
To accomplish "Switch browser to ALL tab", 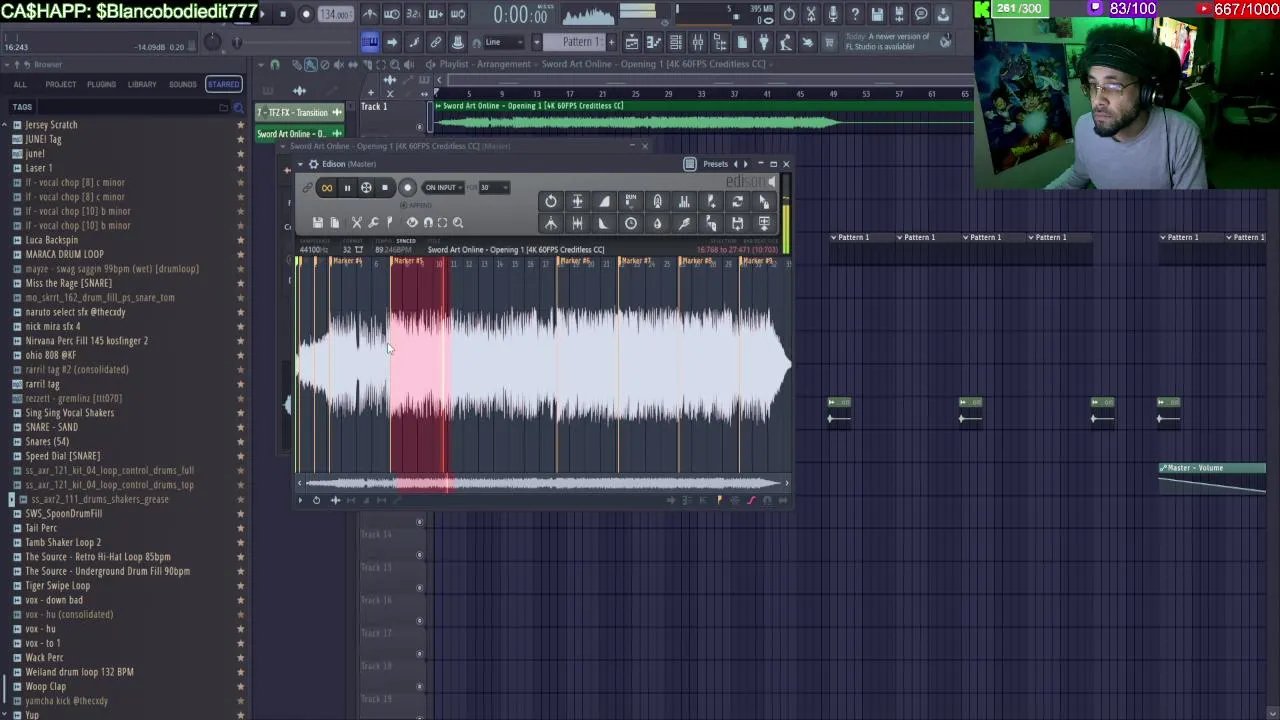I will point(20,85).
